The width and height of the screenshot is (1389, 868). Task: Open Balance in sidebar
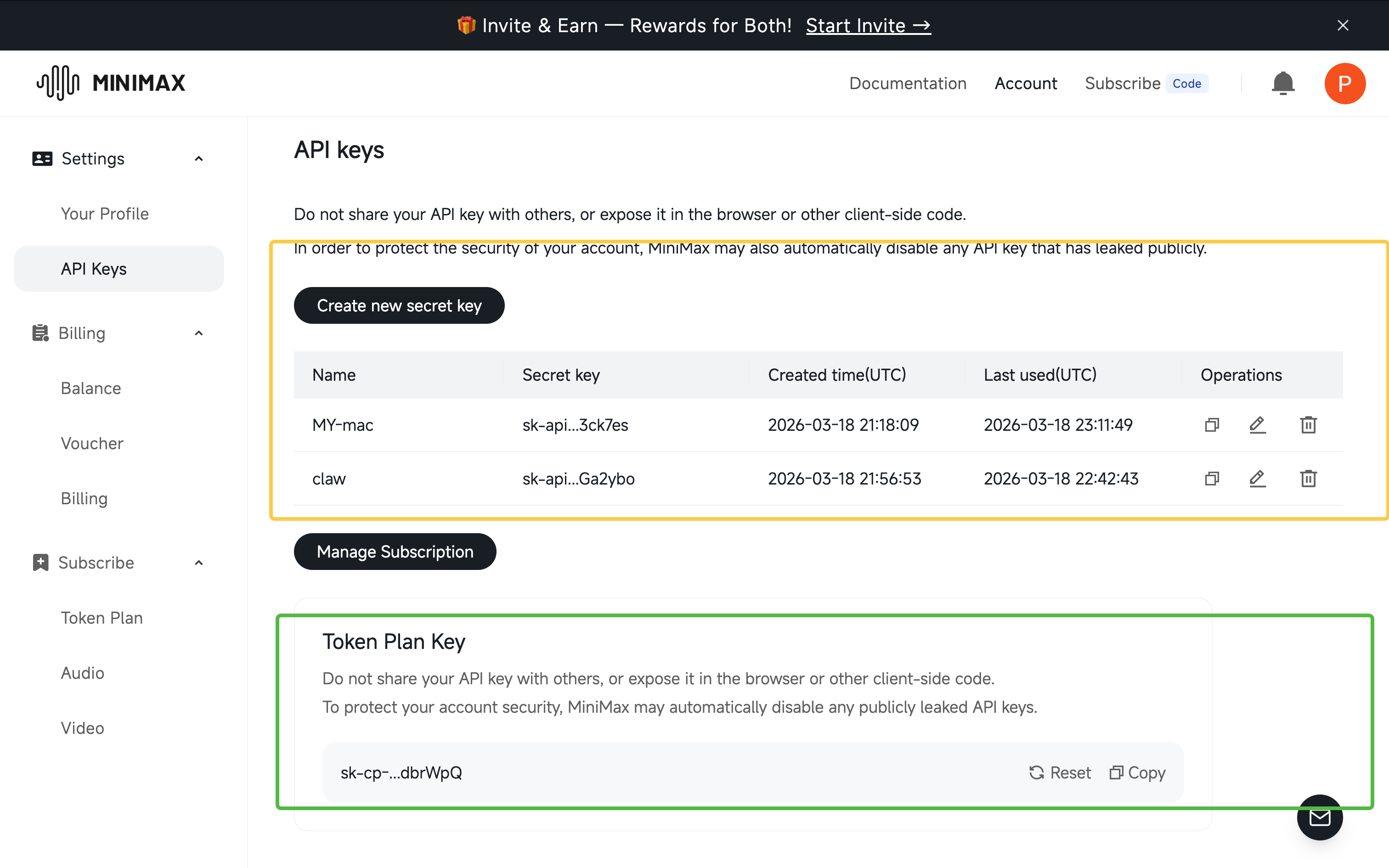point(91,388)
